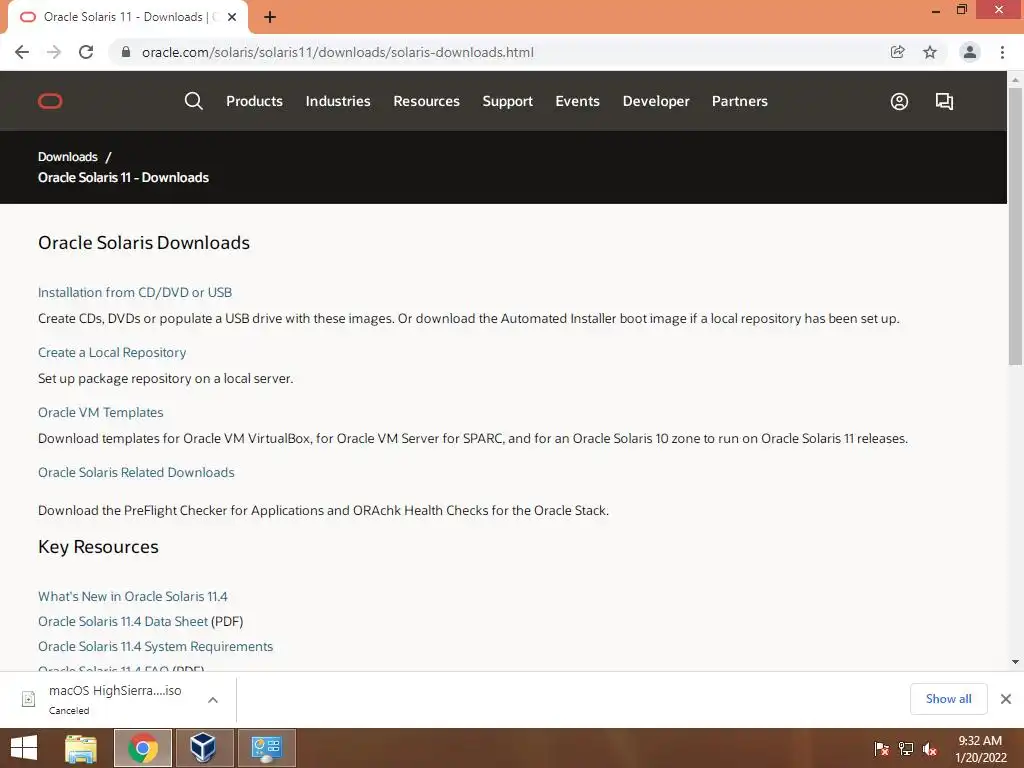The height and width of the screenshot is (768, 1024).
Task: Open the Developer menu
Action: pos(656,101)
